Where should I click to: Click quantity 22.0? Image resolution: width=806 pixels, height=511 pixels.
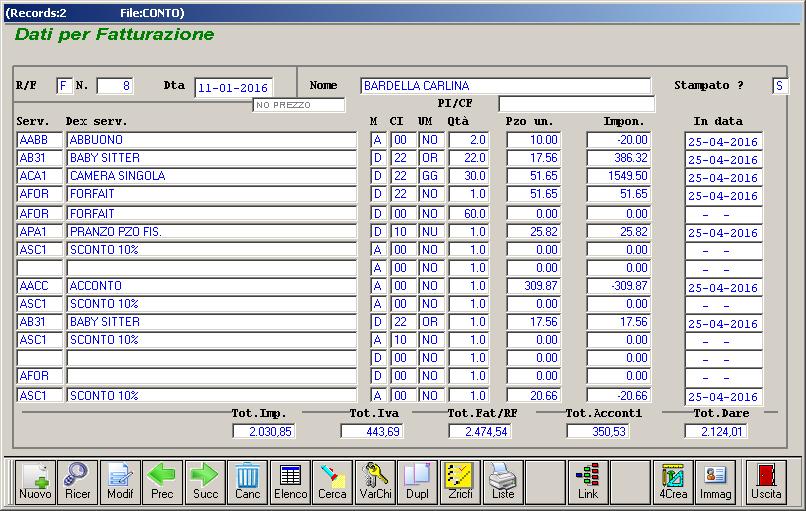[x=468, y=158]
